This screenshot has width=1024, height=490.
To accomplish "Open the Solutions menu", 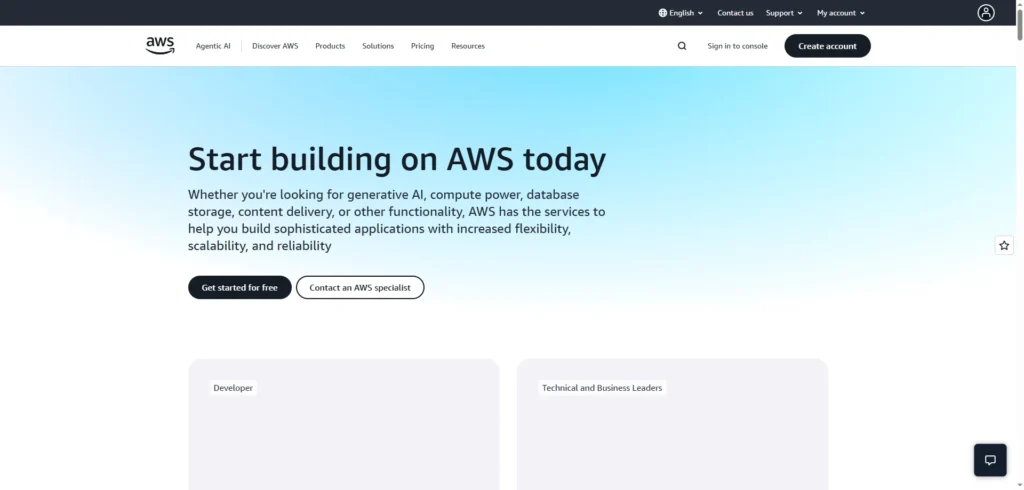I will pyautogui.click(x=378, y=46).
